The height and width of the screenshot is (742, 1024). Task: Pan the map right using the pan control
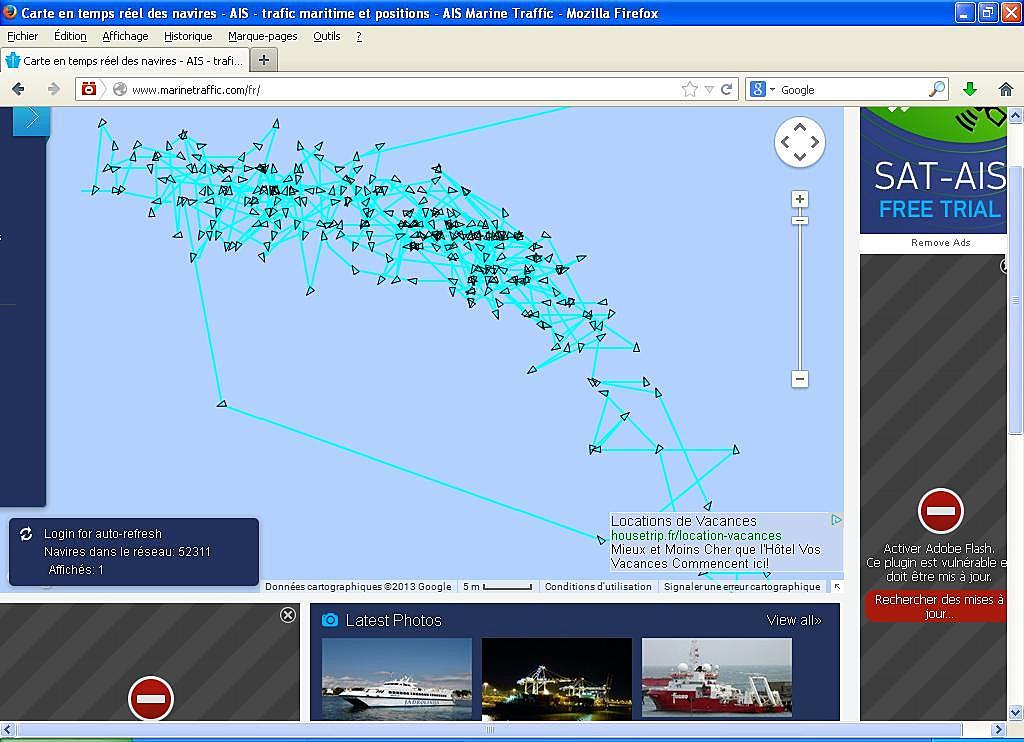[x=814, y=142]
